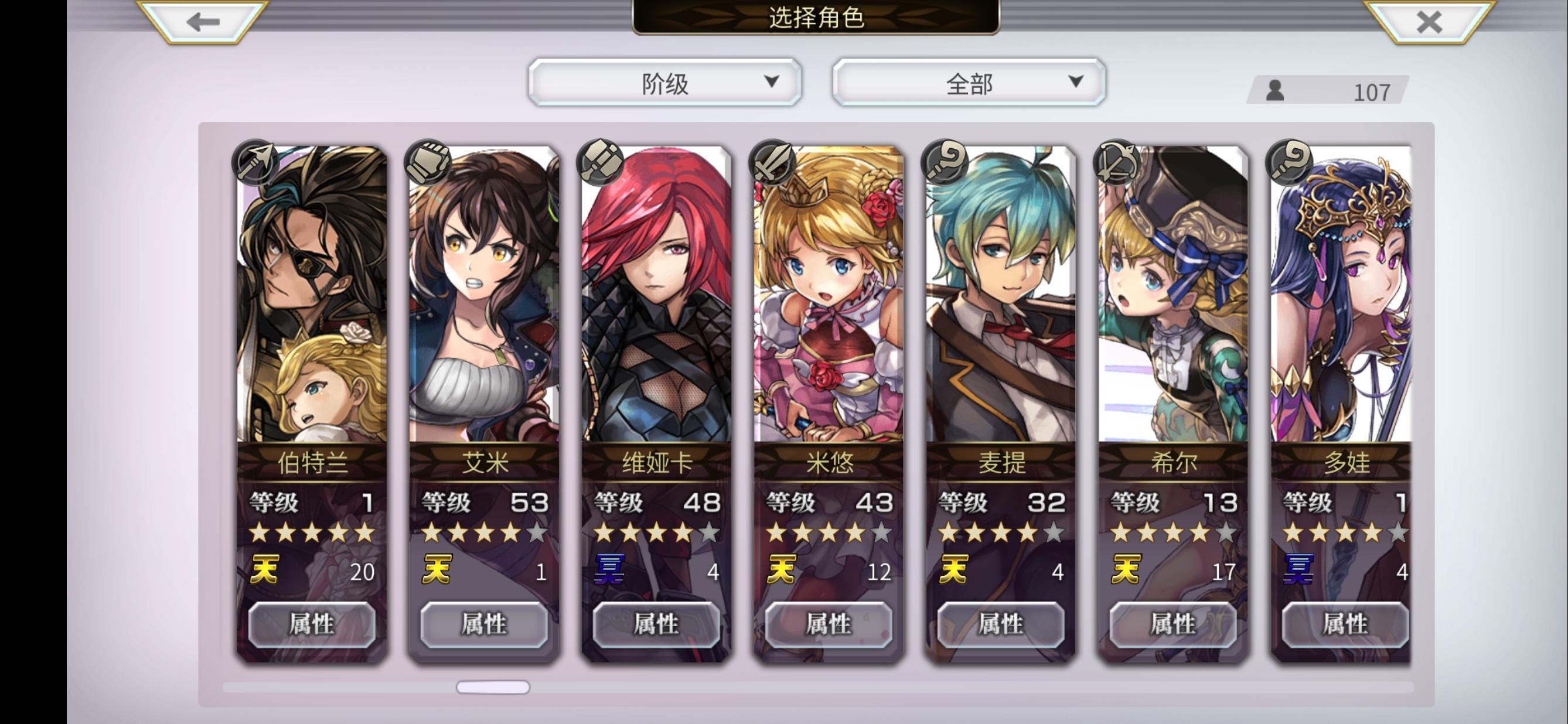View 属性 of 维娅卡

(656, 624)
